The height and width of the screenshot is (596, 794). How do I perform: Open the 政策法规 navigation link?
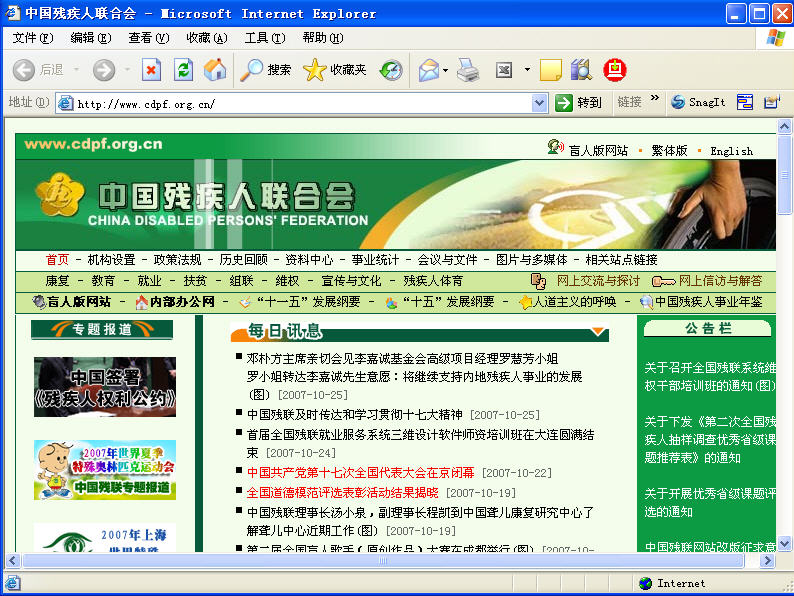(177, 260)
